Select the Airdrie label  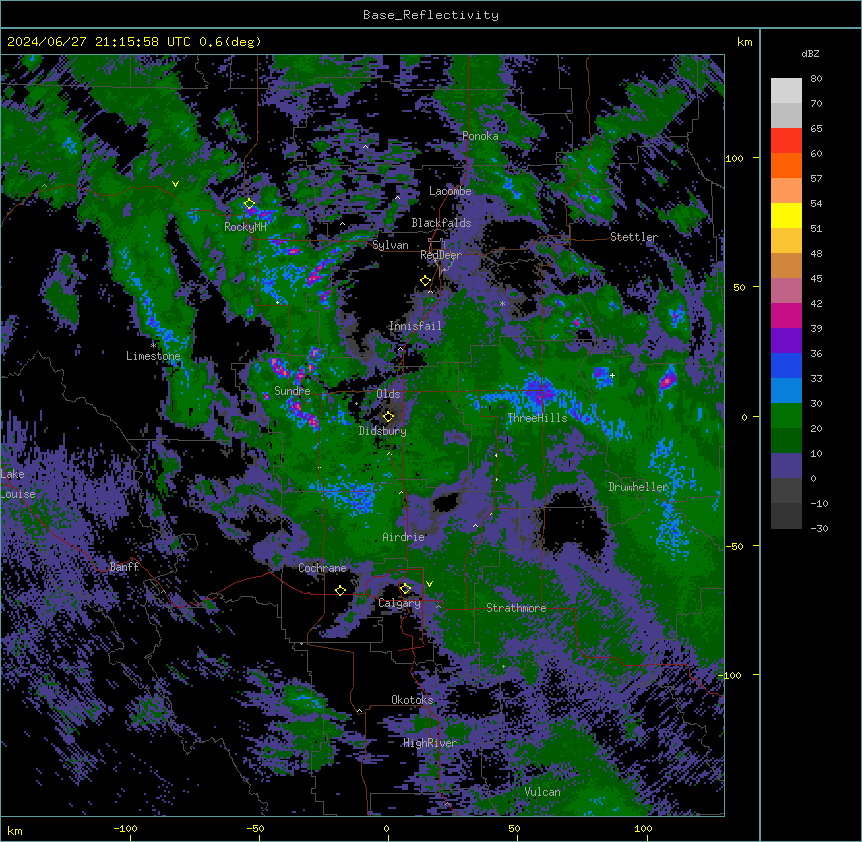click(x=404, y=537)
